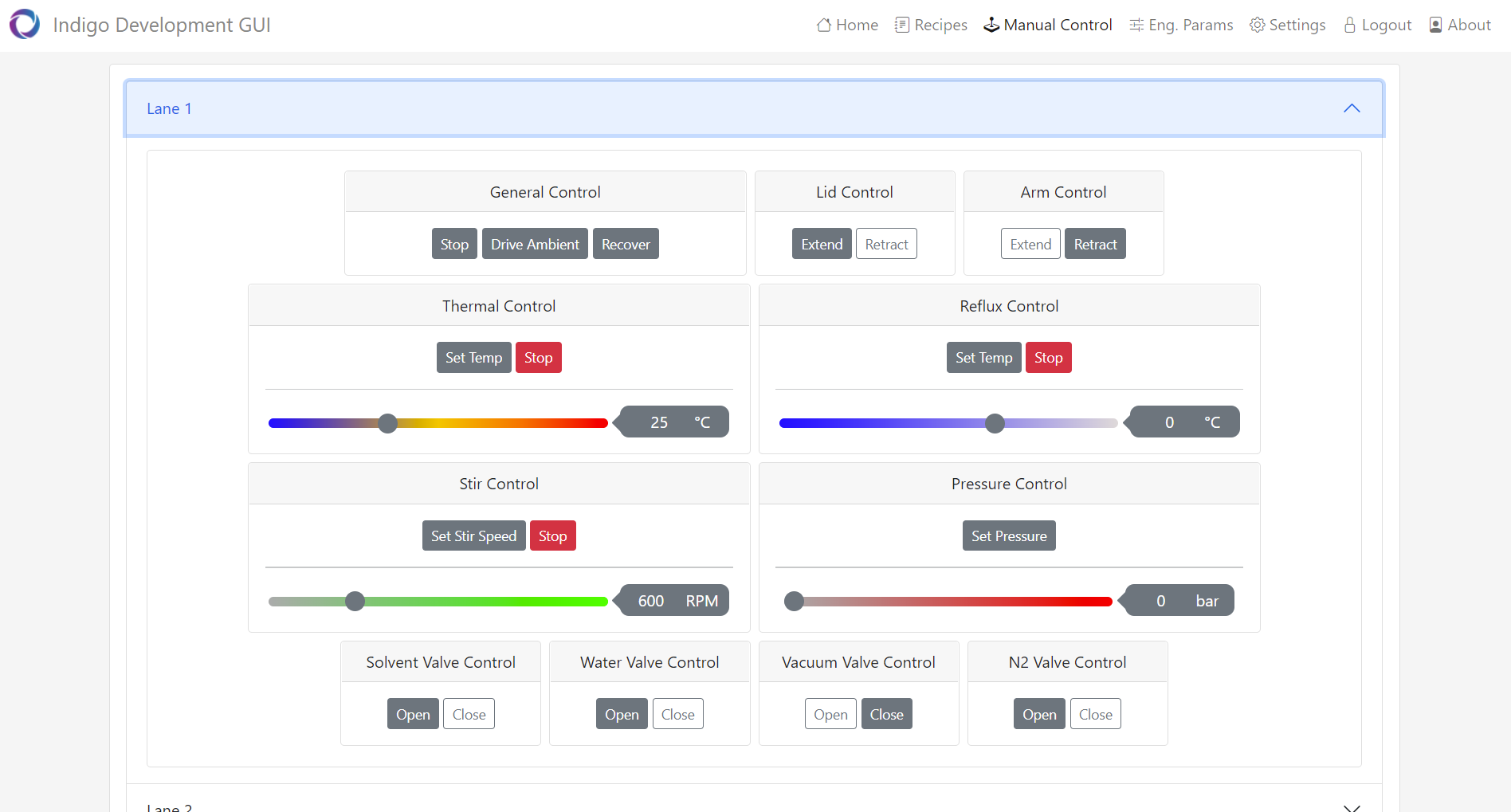Open the Eng. Params menu item
The height and width of the screenshot is (812, 1511).
pos(1191,25)
